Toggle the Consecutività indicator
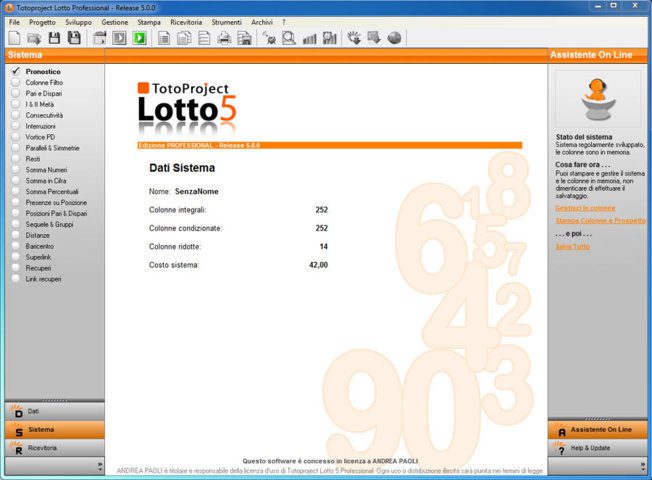This screenshot has width=652, height=480. 16,115
